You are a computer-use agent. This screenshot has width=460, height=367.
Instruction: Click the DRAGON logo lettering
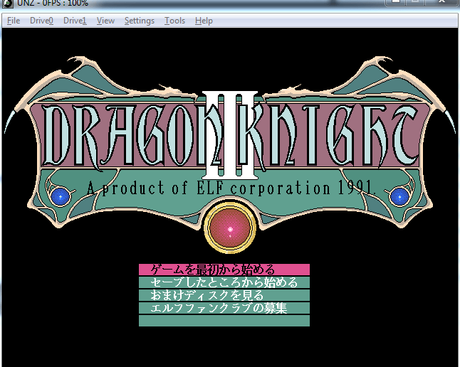coord(125,135)
